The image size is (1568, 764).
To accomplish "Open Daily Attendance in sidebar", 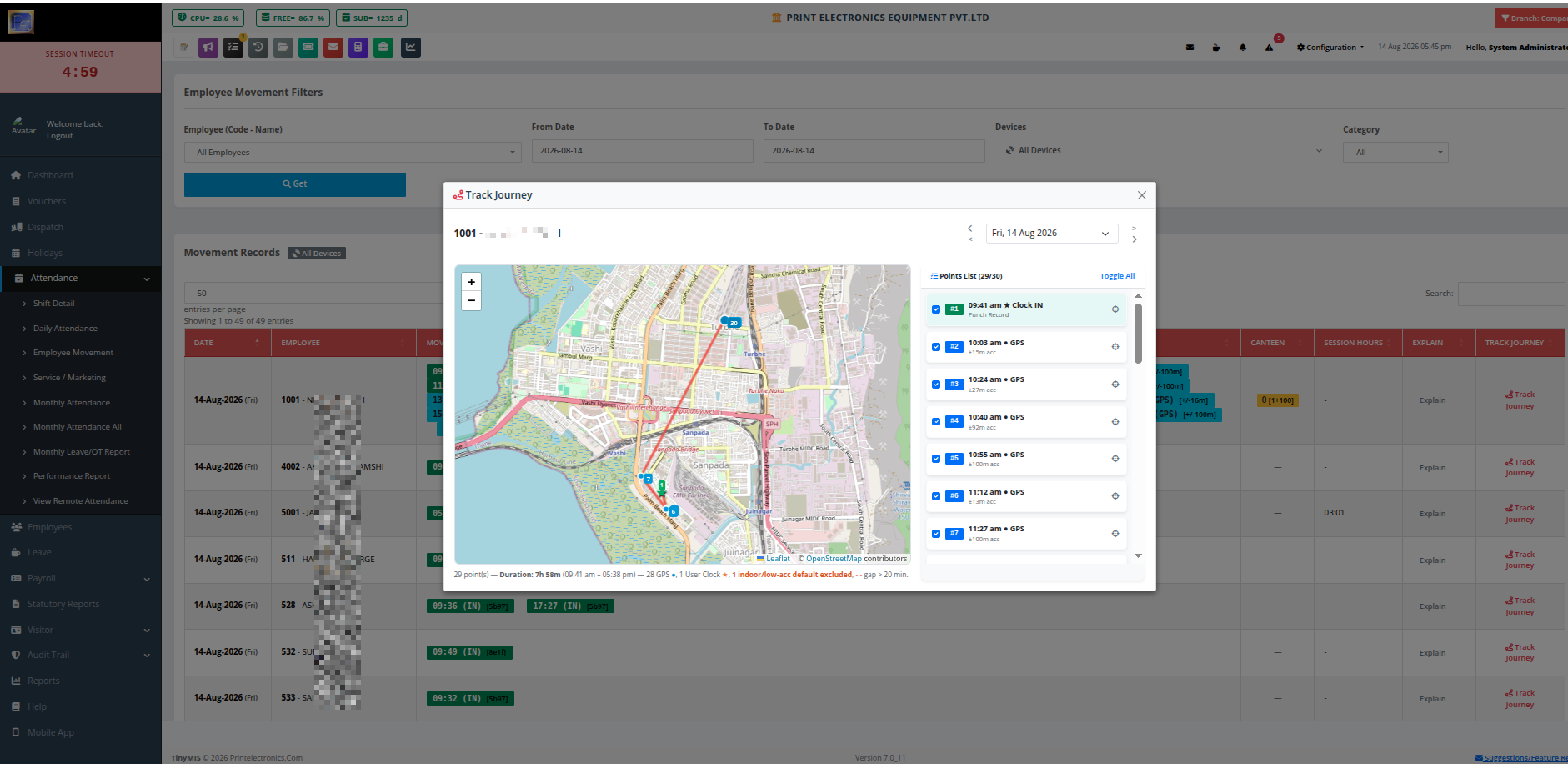I will tap(65, 329).
